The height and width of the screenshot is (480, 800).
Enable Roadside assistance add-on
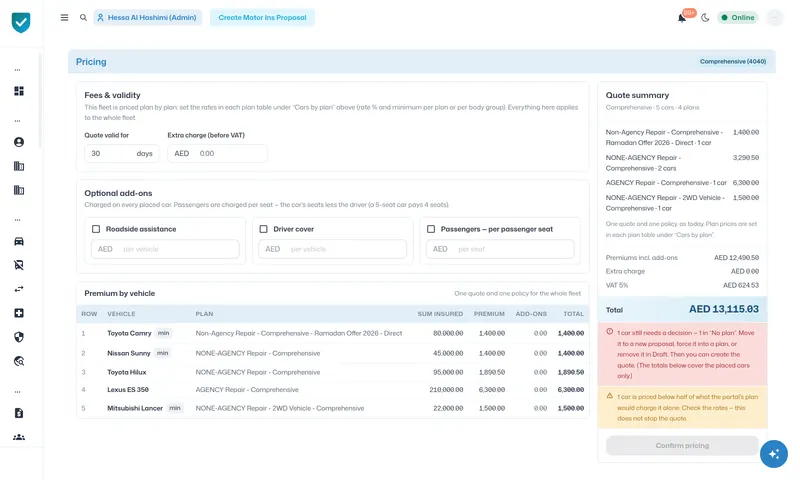[x=96, y=229]
